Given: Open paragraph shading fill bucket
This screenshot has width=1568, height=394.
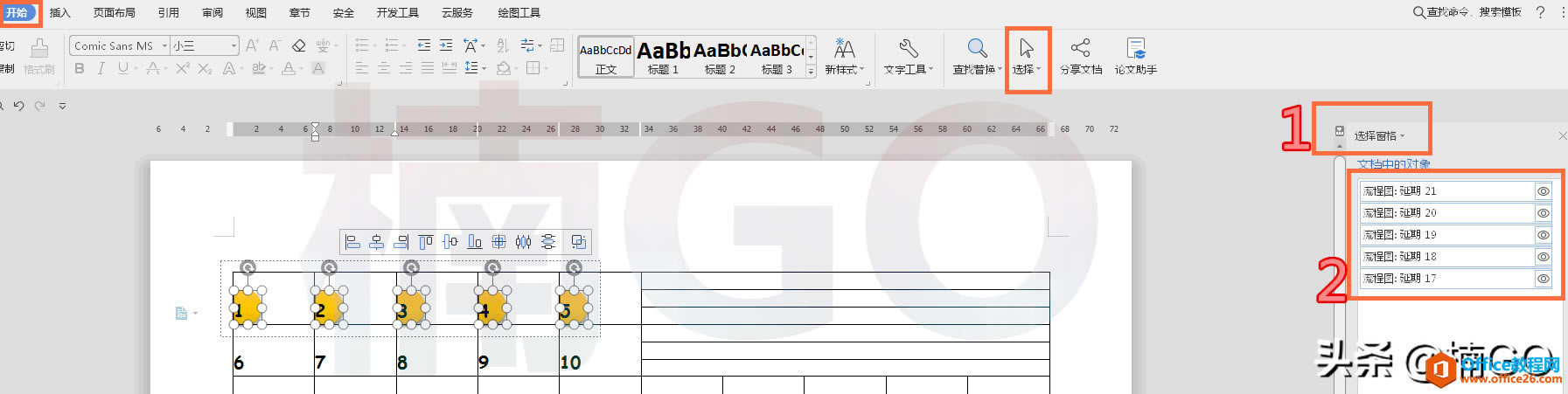Looking at the screenshot, I should 503,68.
